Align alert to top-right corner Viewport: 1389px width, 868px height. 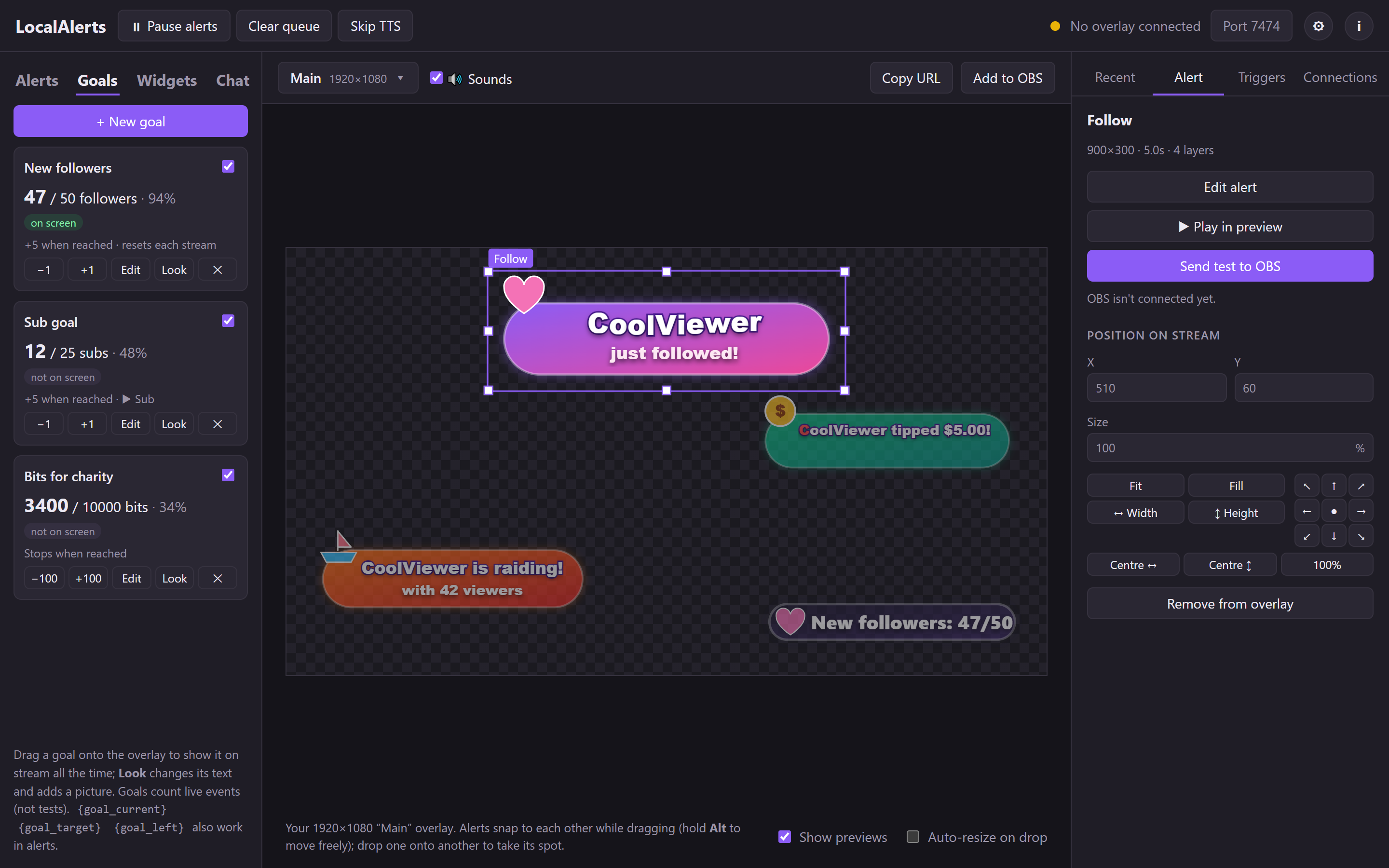1361,486
